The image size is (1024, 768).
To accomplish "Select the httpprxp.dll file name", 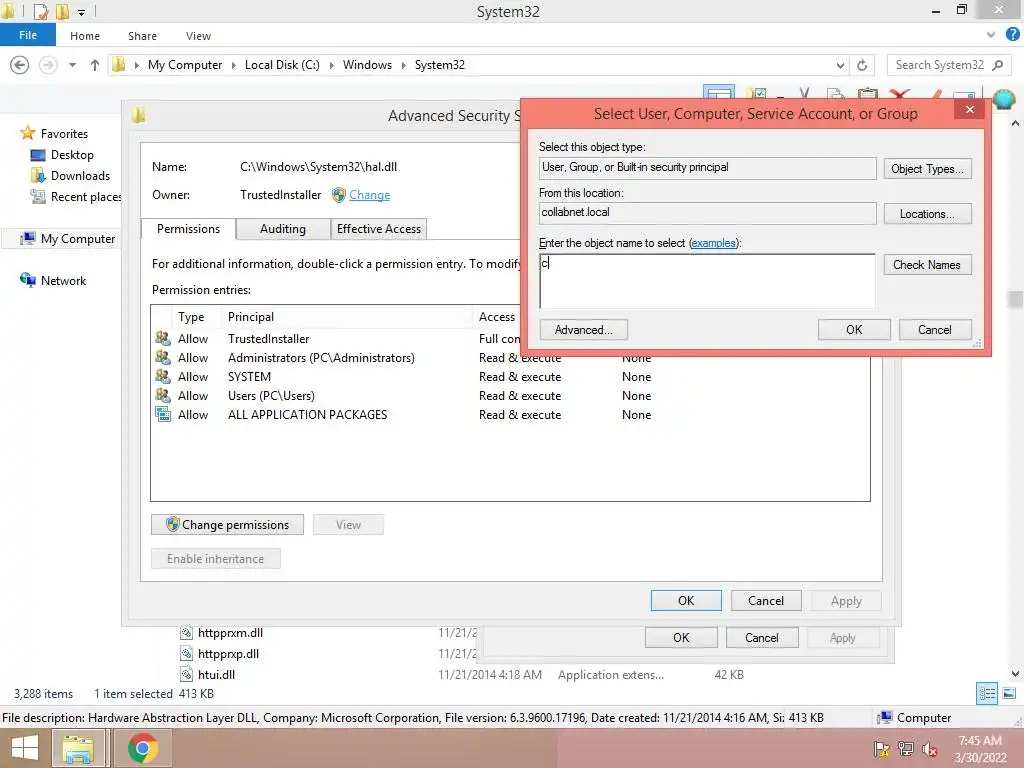I will coord(228,654).
